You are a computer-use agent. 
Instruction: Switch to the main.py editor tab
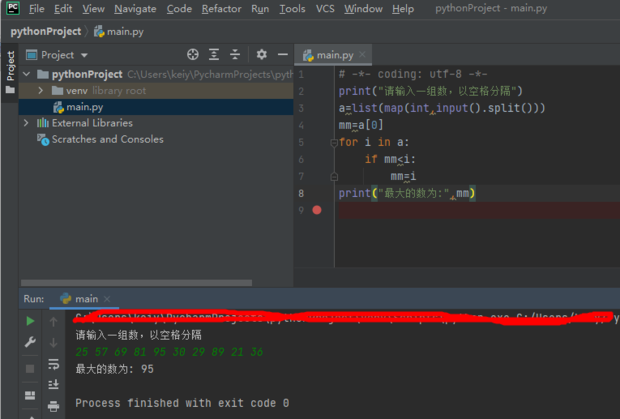click(x=334, y=55)
